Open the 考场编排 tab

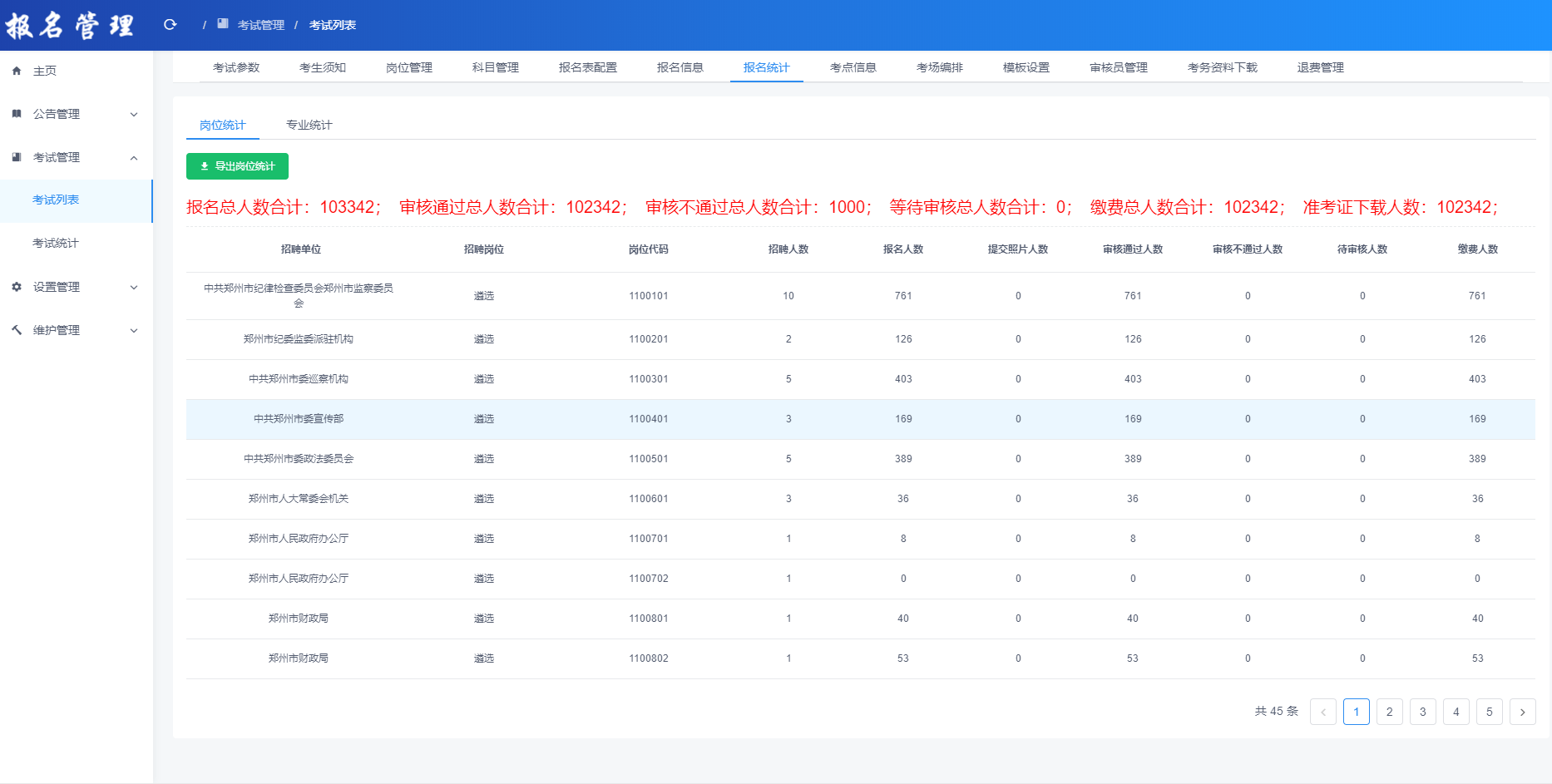point(939,67)
